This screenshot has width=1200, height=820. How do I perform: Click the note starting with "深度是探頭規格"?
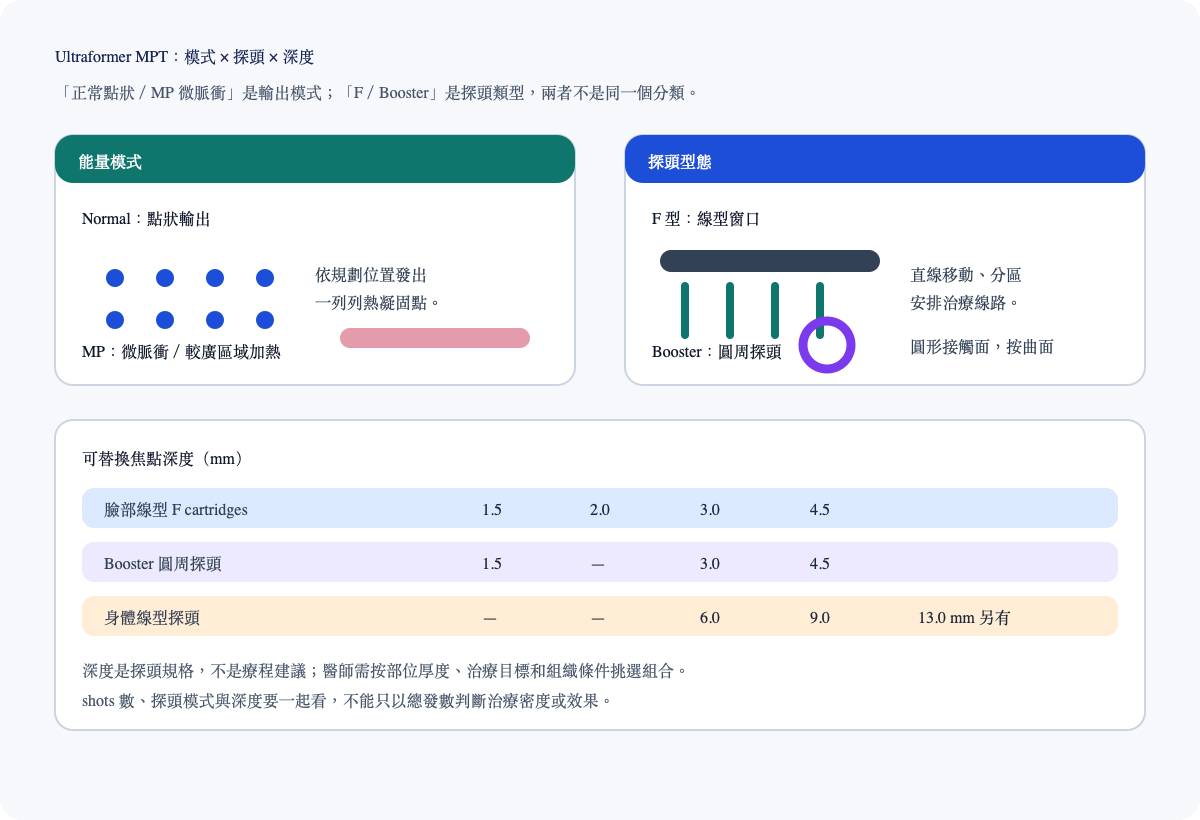[386, 669]
